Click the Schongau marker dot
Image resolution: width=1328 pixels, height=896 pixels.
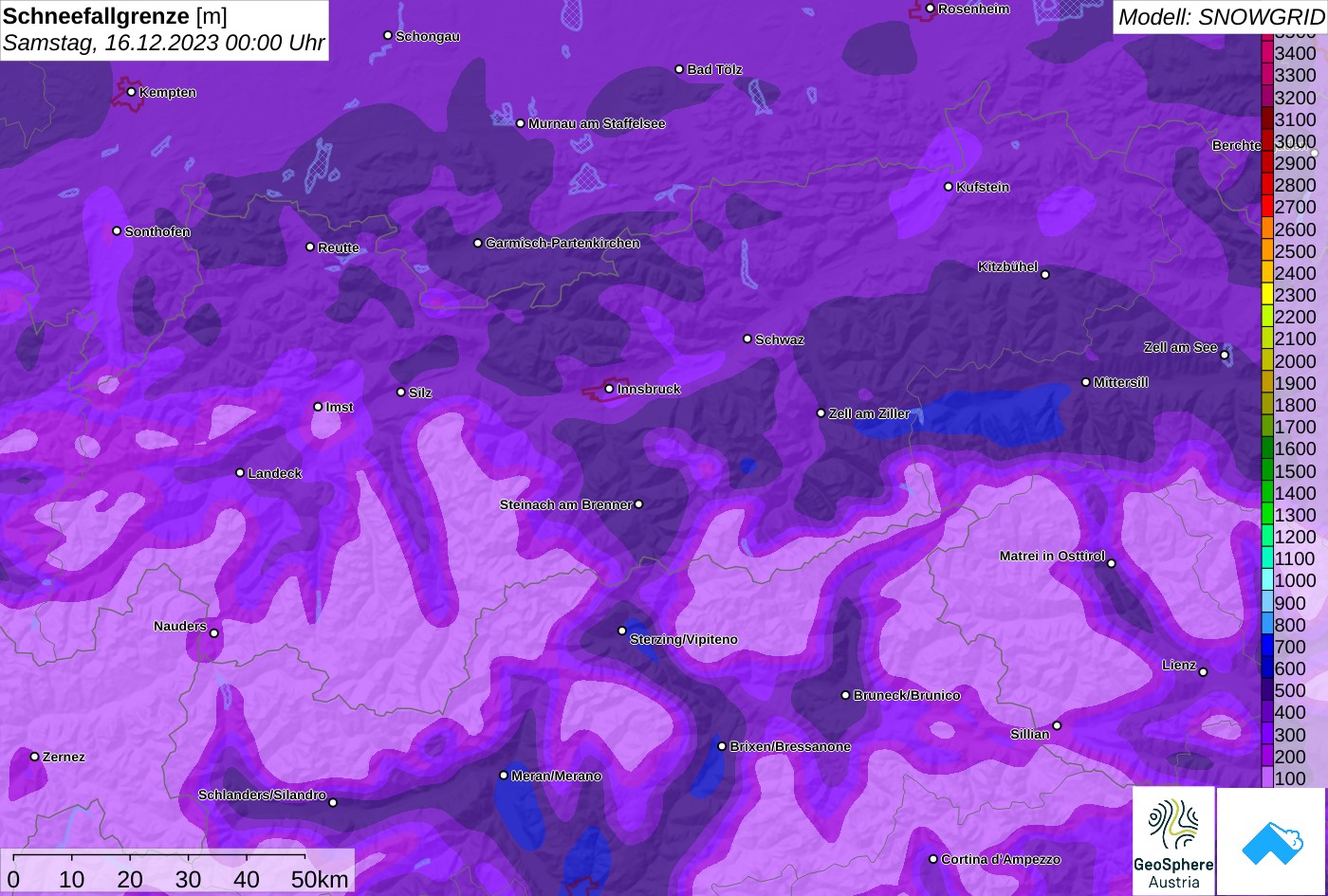387,35
